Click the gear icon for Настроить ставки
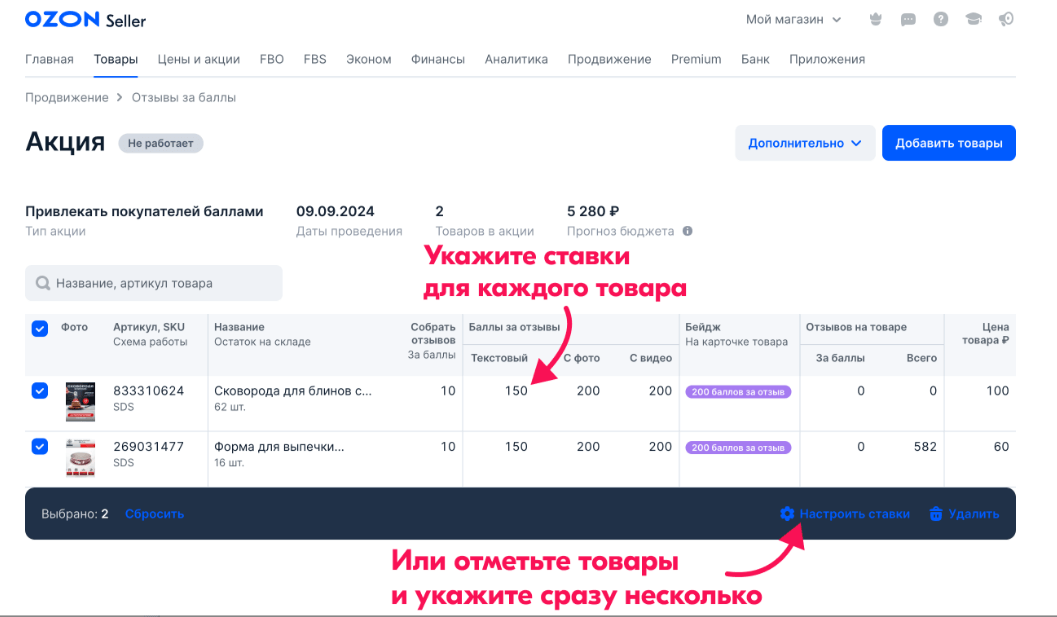 pyautogui.click(x=787, y=514)
